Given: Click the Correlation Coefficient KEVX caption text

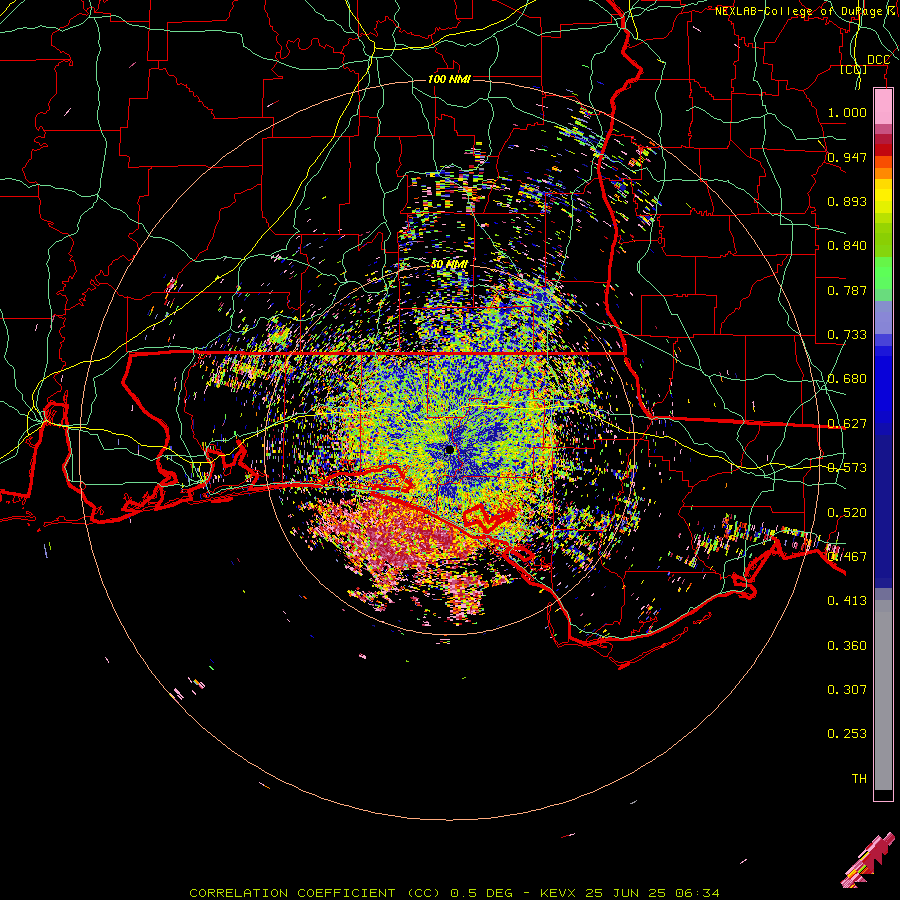Looking at the screenshot, I should pyautogui.click(x=454, y=893).
